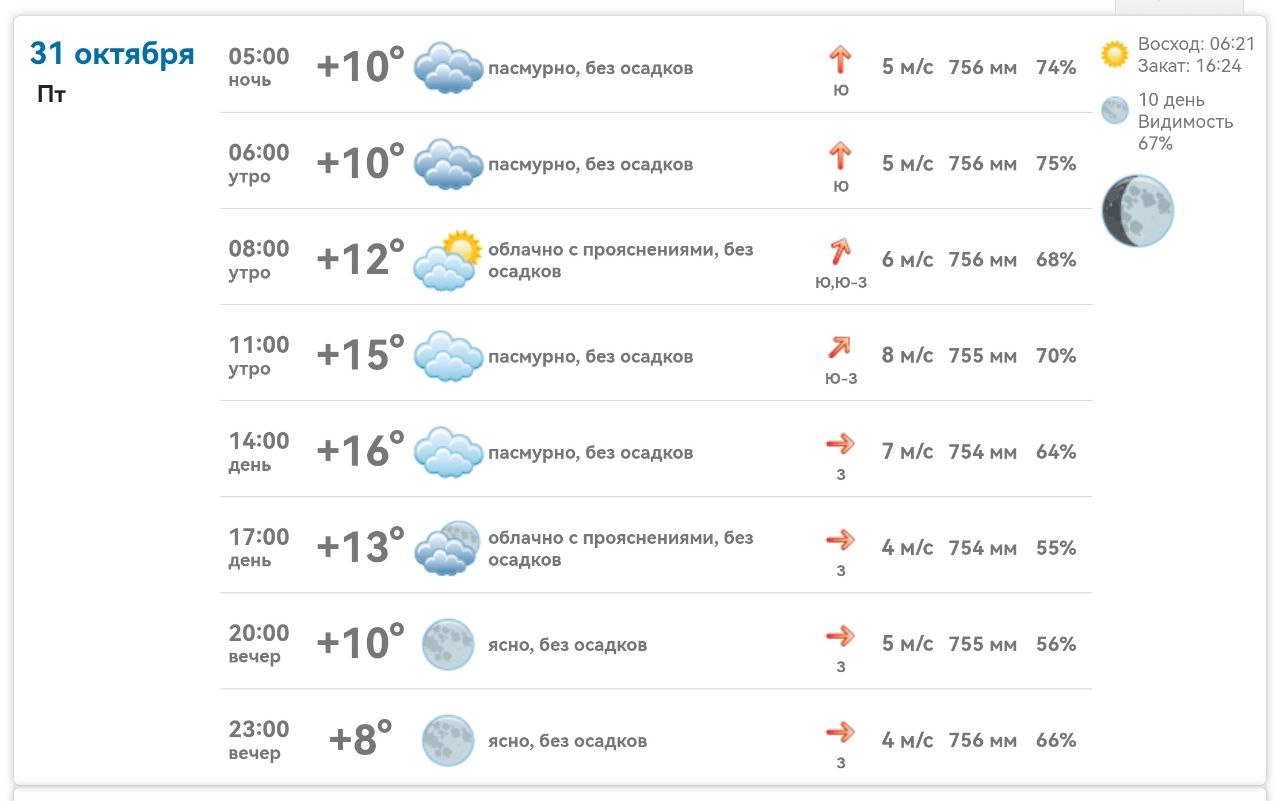
Task: Click the 08:00 утро time label
Action: pos(258,259)
